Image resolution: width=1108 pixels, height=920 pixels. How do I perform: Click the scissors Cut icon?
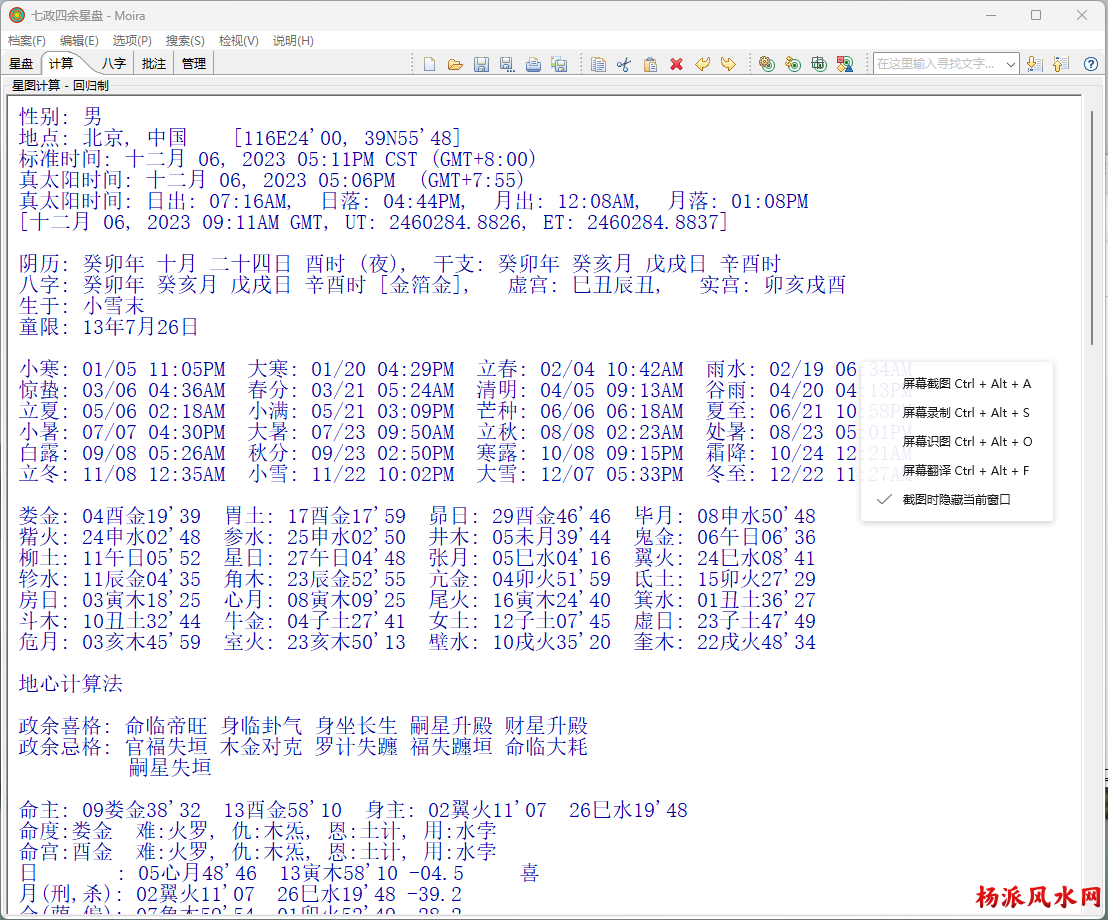[x=624, y=64]
